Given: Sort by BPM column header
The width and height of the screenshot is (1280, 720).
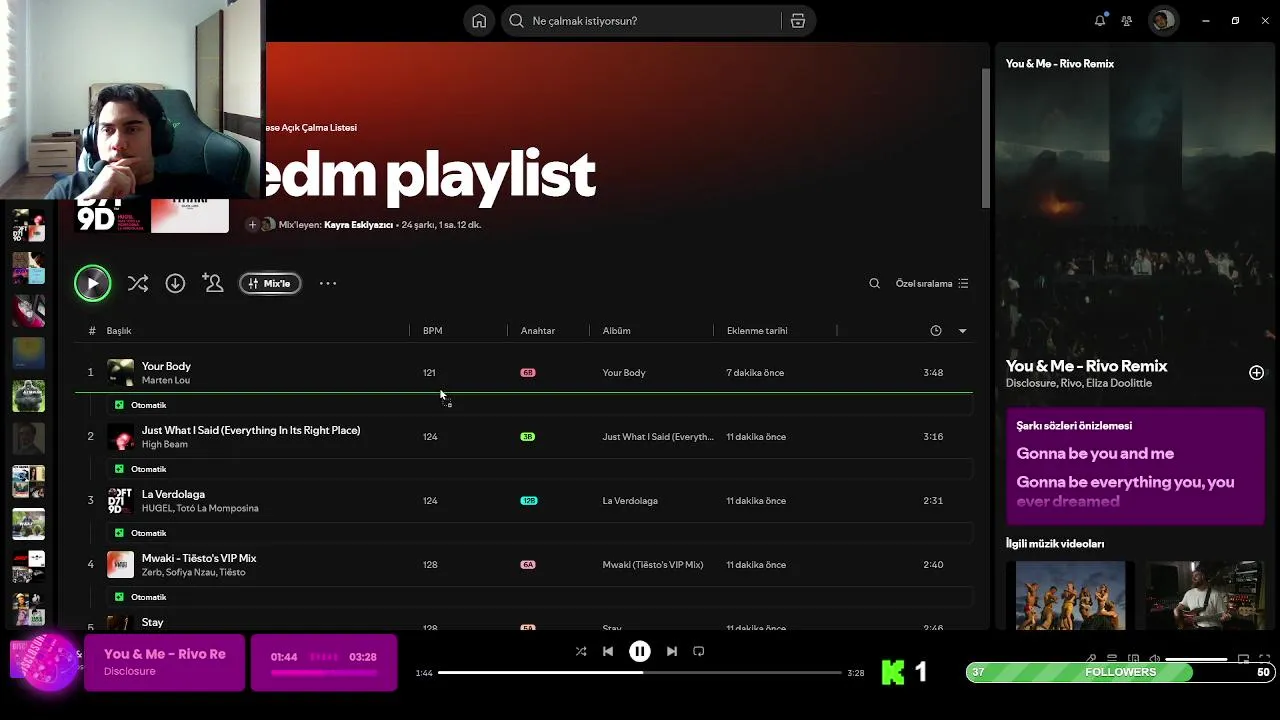Looking at the screenshot, I should tap(432, 331).
